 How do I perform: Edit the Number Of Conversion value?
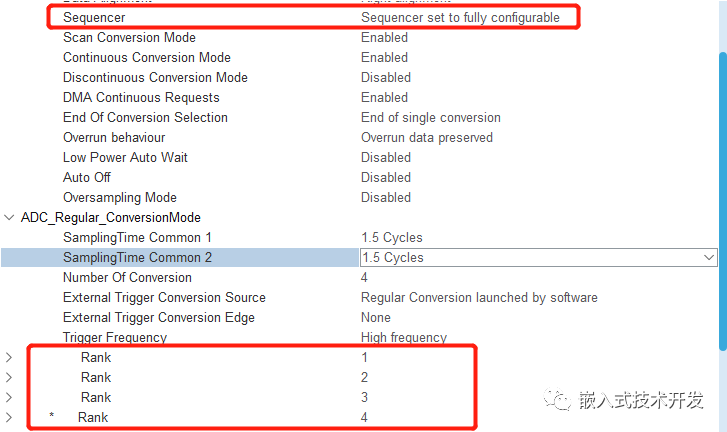pos(364,278)
